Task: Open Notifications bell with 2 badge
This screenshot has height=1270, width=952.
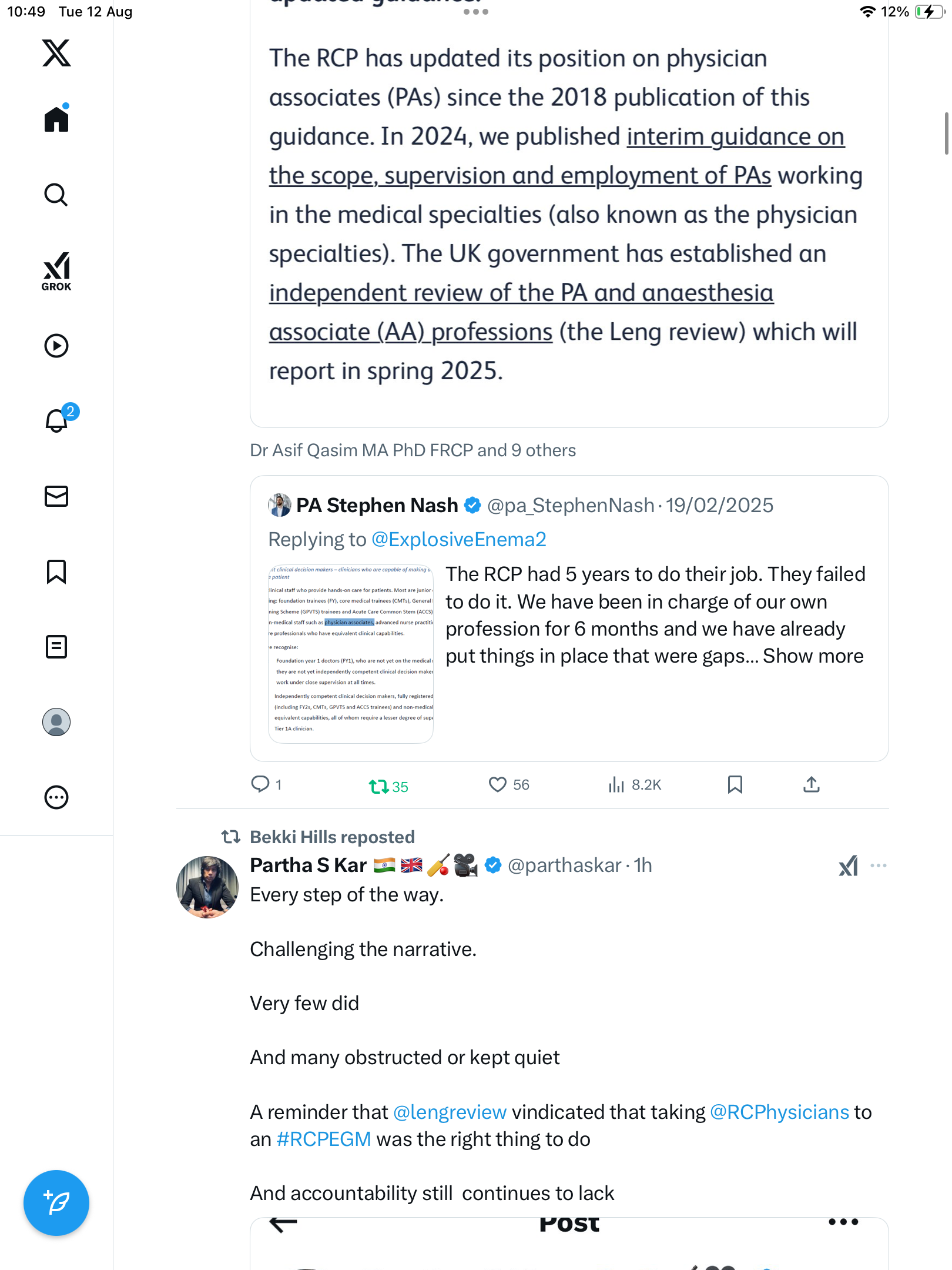Action: pyautogui.click(x=56, y=421)
